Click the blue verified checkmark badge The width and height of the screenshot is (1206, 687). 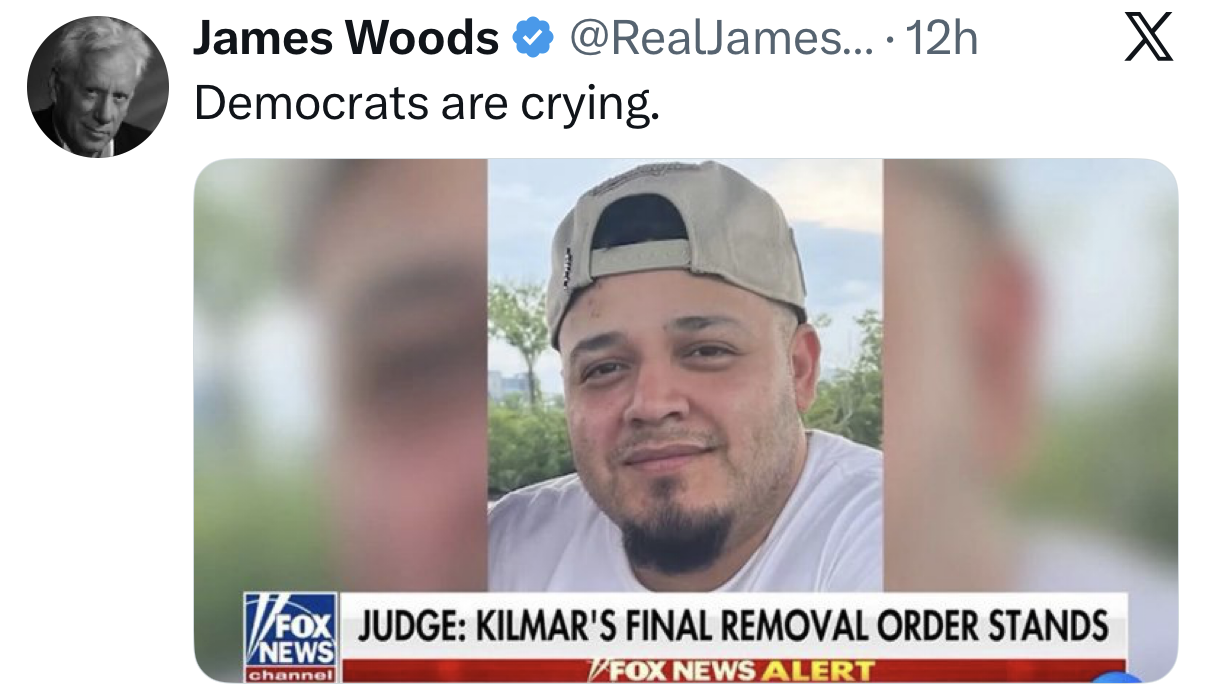(533, 39)
